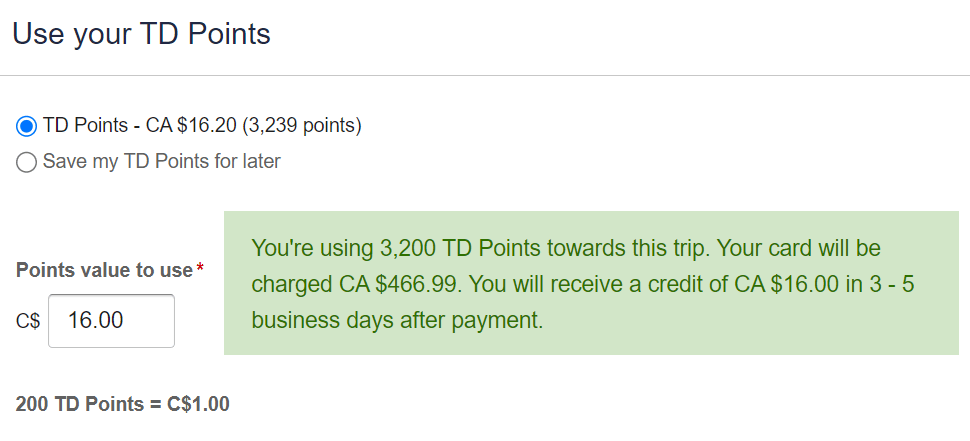The width and height of the screenshot is (970, 441).
Task: Choose the Save my TD Points for later radio
Action: pos(27,162)
